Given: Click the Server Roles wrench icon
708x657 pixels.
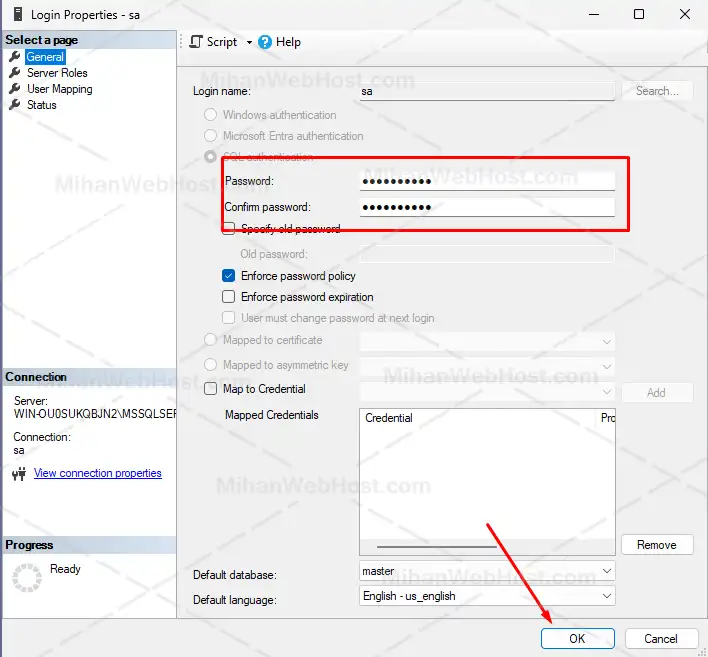Looking at the screenshot, I should click(15, 73).
